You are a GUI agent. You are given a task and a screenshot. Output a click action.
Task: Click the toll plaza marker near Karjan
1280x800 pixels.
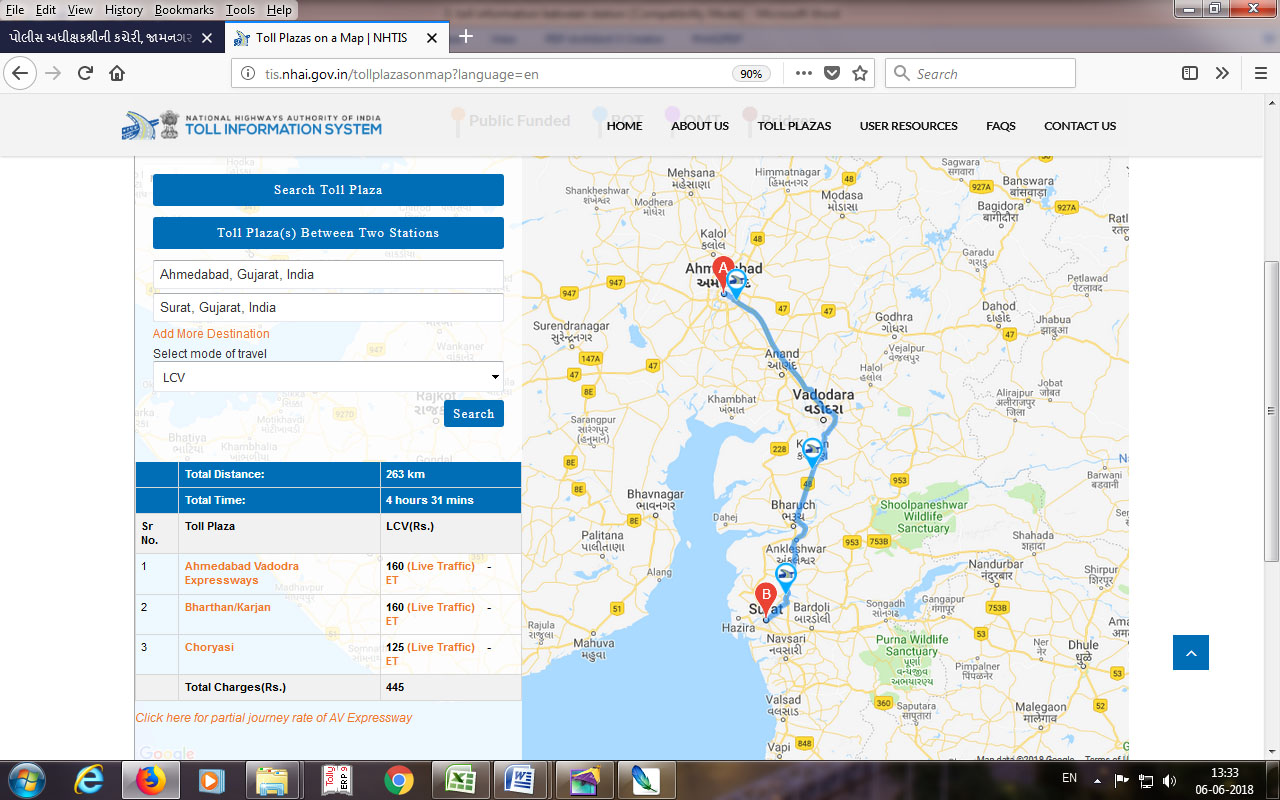tap(813, 451)
